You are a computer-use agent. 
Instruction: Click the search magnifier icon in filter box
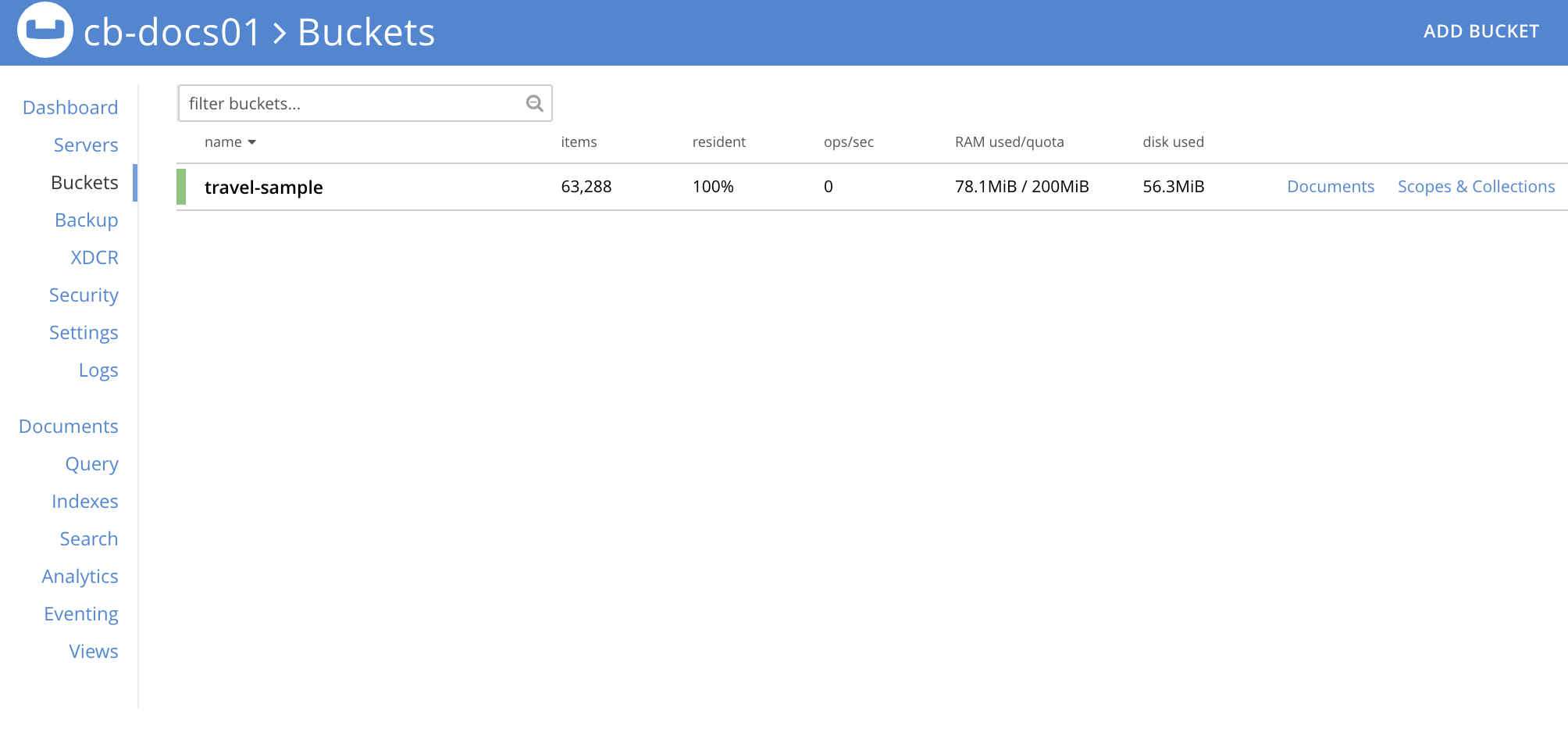[x=534, y=103]
